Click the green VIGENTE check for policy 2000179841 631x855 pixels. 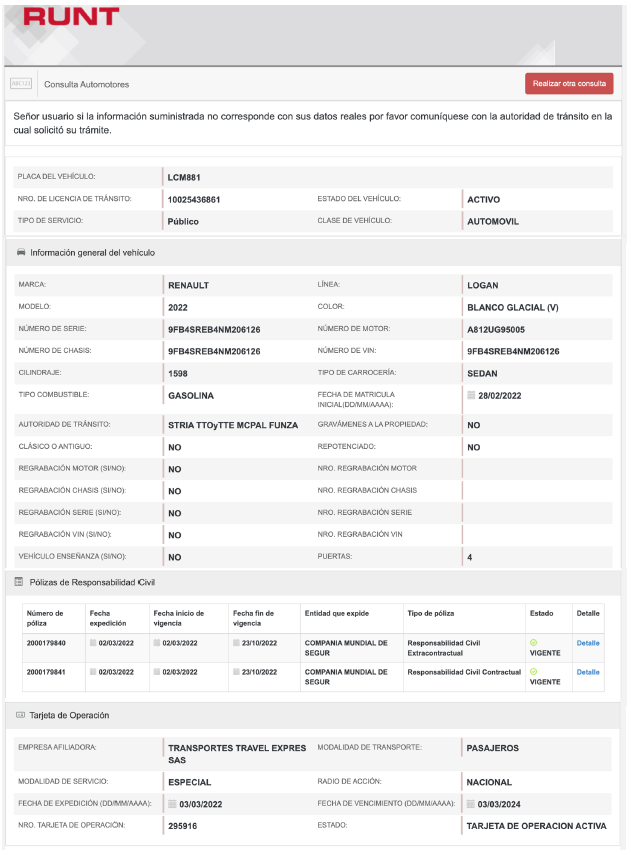point(533,672)
